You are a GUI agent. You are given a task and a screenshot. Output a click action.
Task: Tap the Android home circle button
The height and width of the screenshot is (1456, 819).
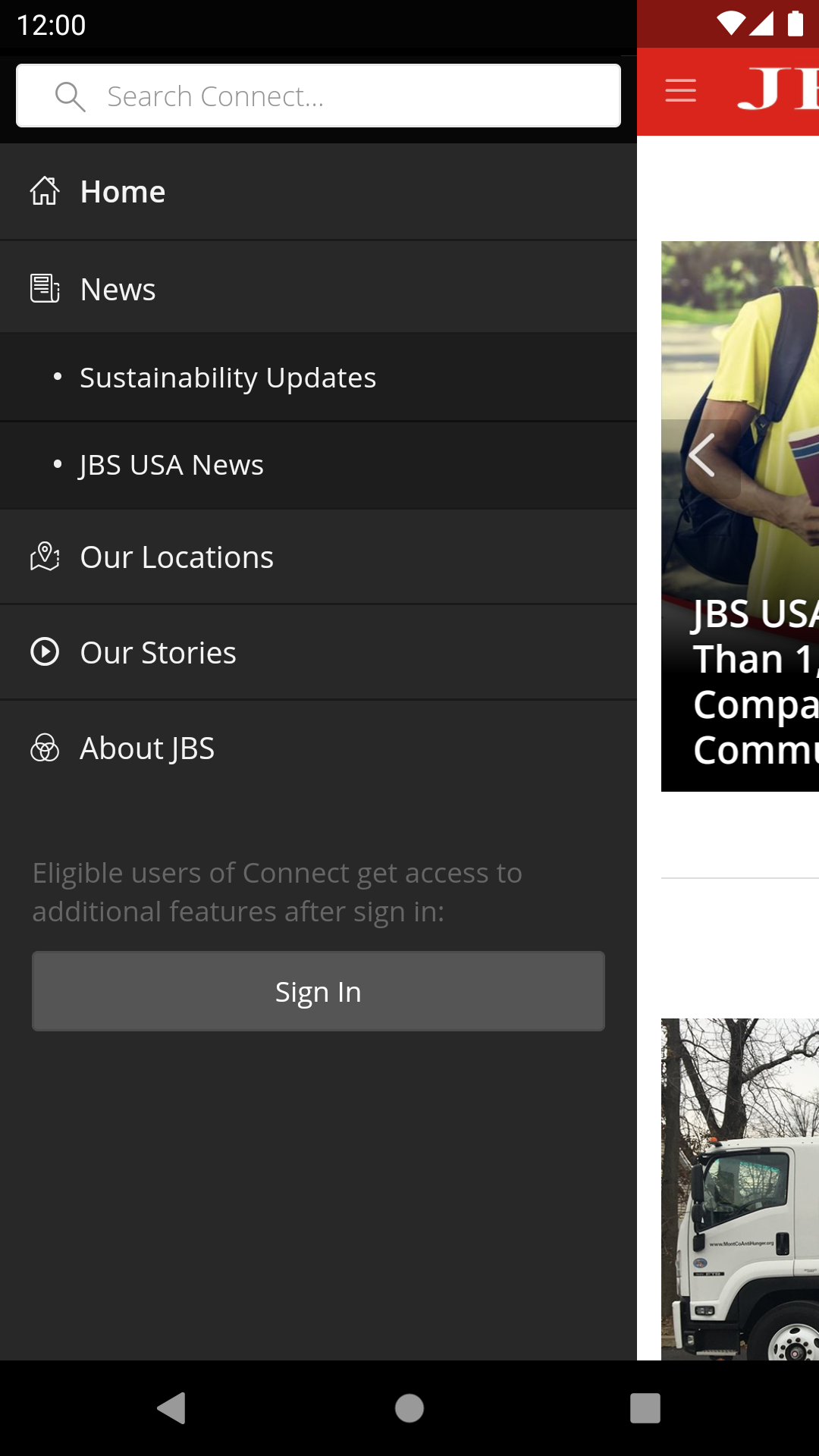409,1408
